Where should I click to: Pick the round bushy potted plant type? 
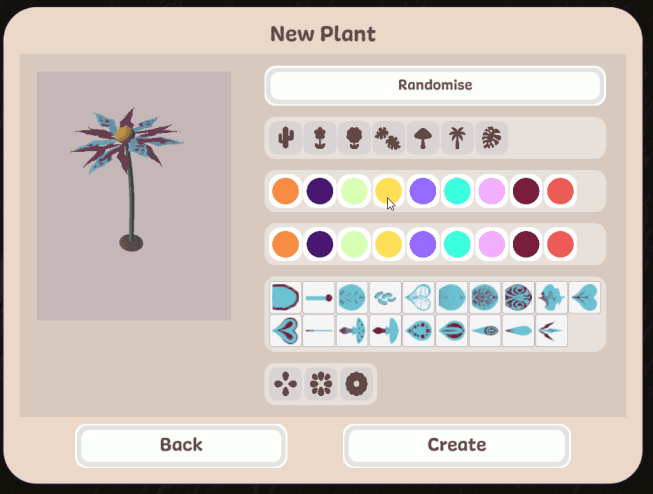point(354,138)
